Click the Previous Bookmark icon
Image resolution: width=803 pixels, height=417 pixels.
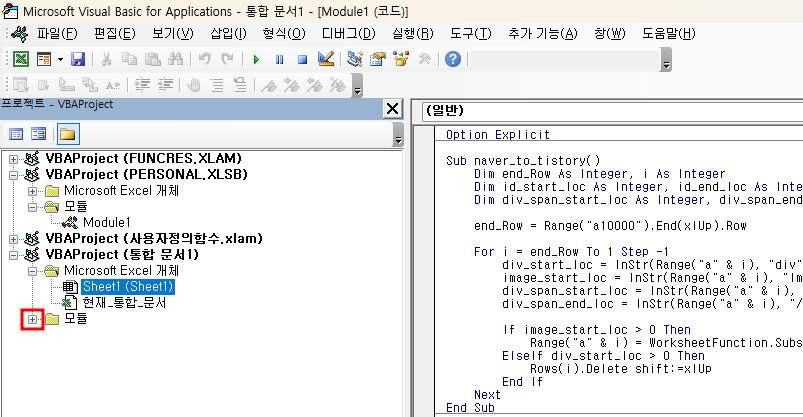click(x=314, y=85)
